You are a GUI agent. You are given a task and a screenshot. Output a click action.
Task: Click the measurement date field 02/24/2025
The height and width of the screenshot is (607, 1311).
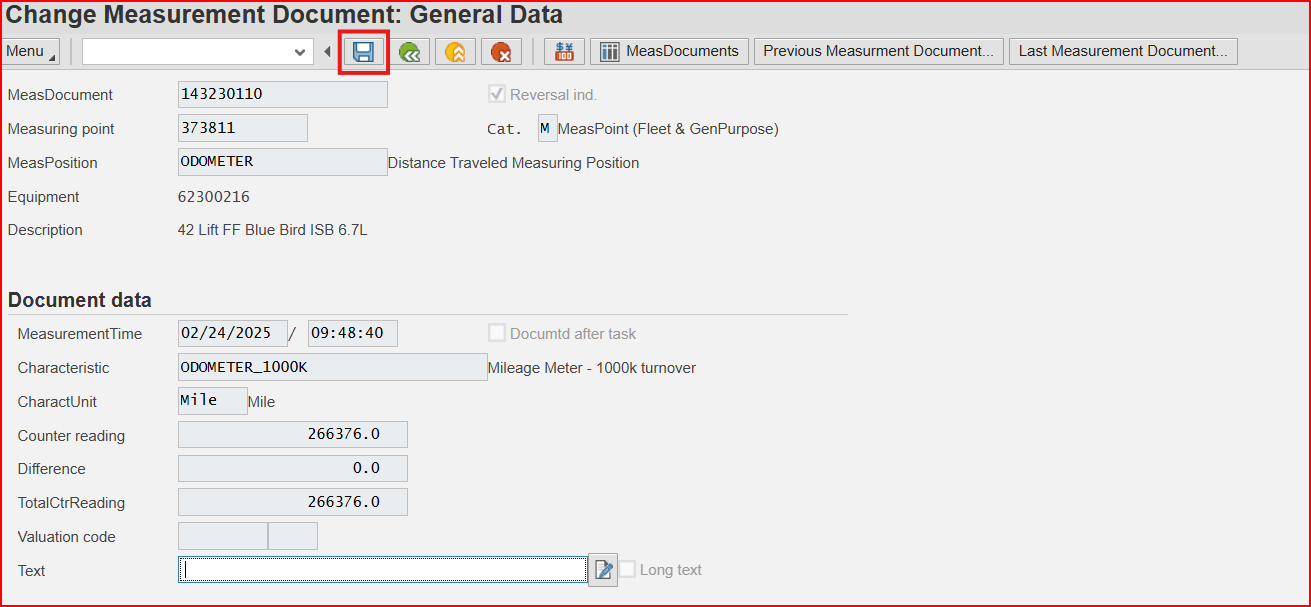(233, 333)
